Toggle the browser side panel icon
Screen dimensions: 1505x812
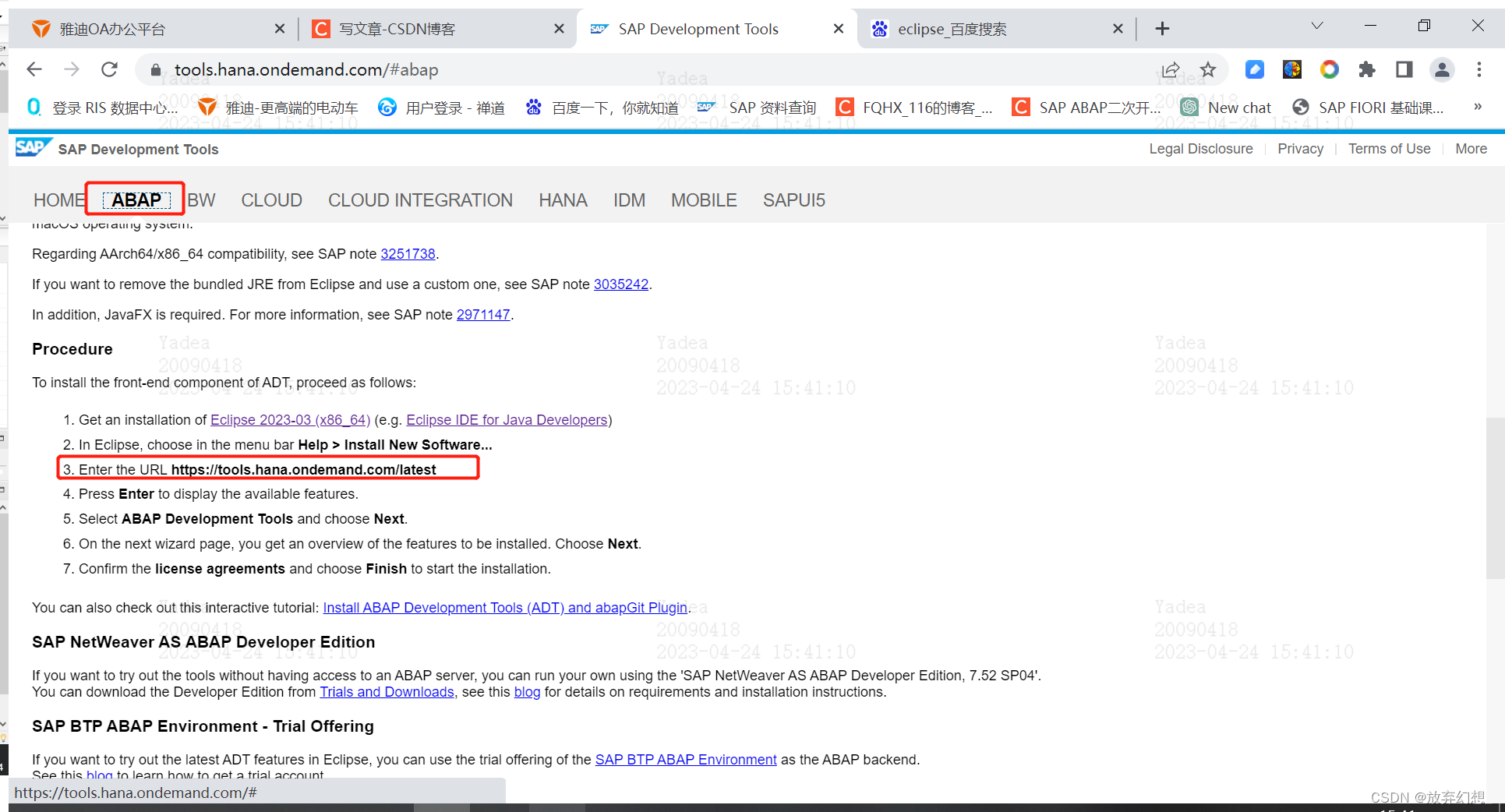(1404, 69)
